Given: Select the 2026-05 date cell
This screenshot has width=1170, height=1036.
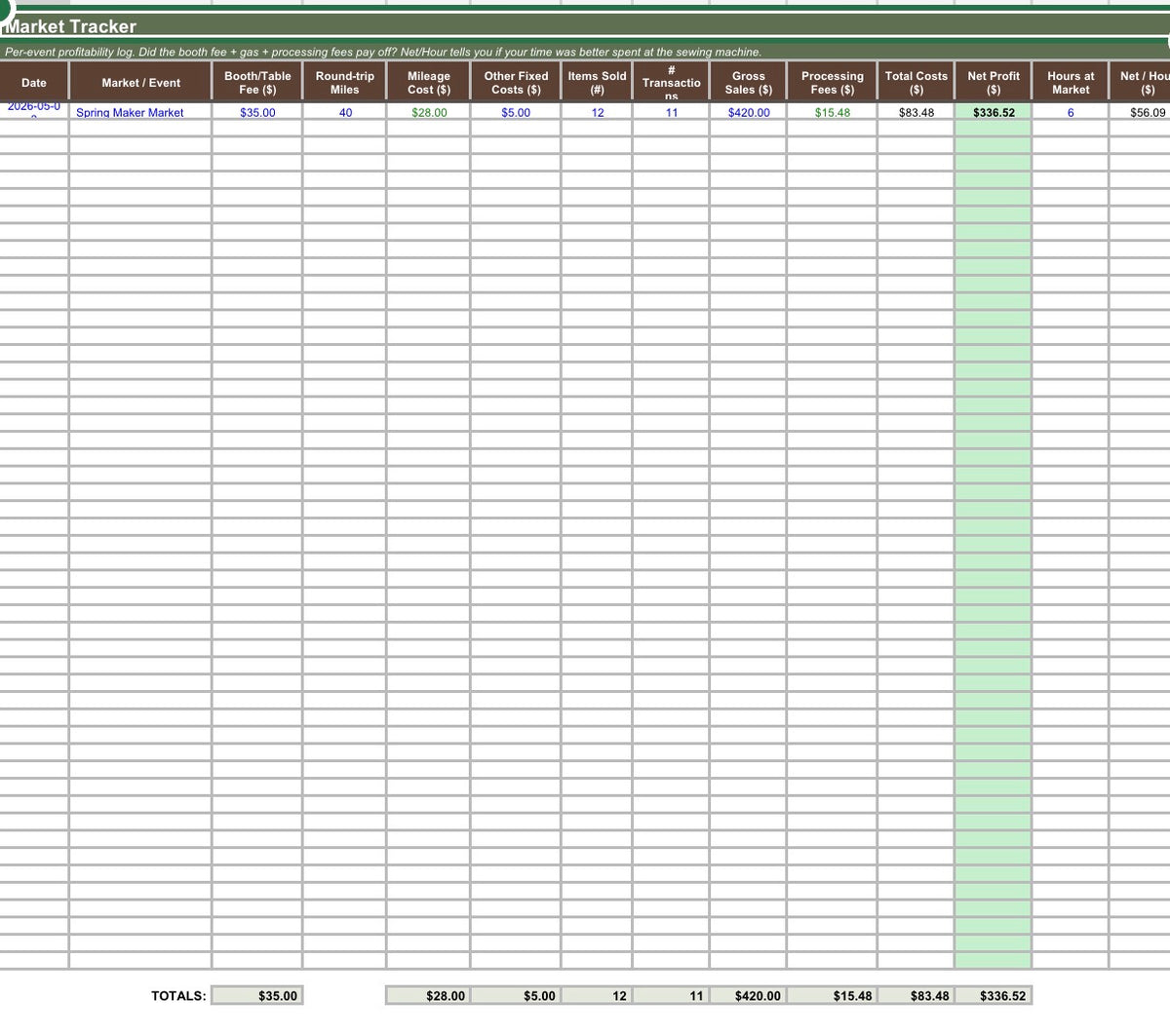Looking at the screenshot, I should point(34,112).
